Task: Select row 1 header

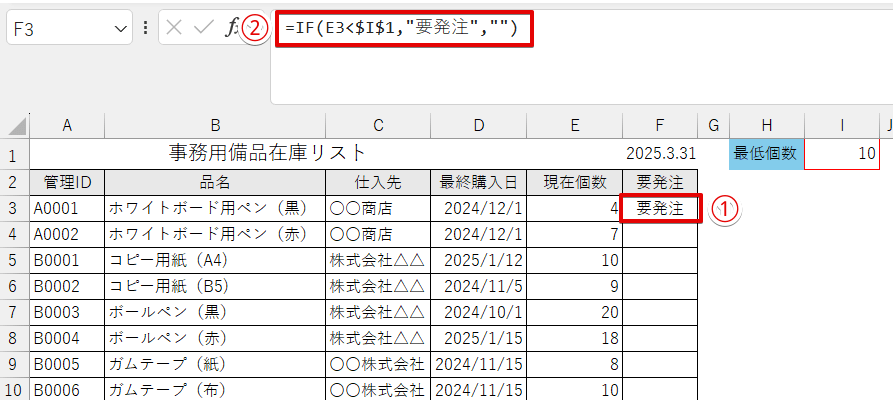Action: point(15,154)
